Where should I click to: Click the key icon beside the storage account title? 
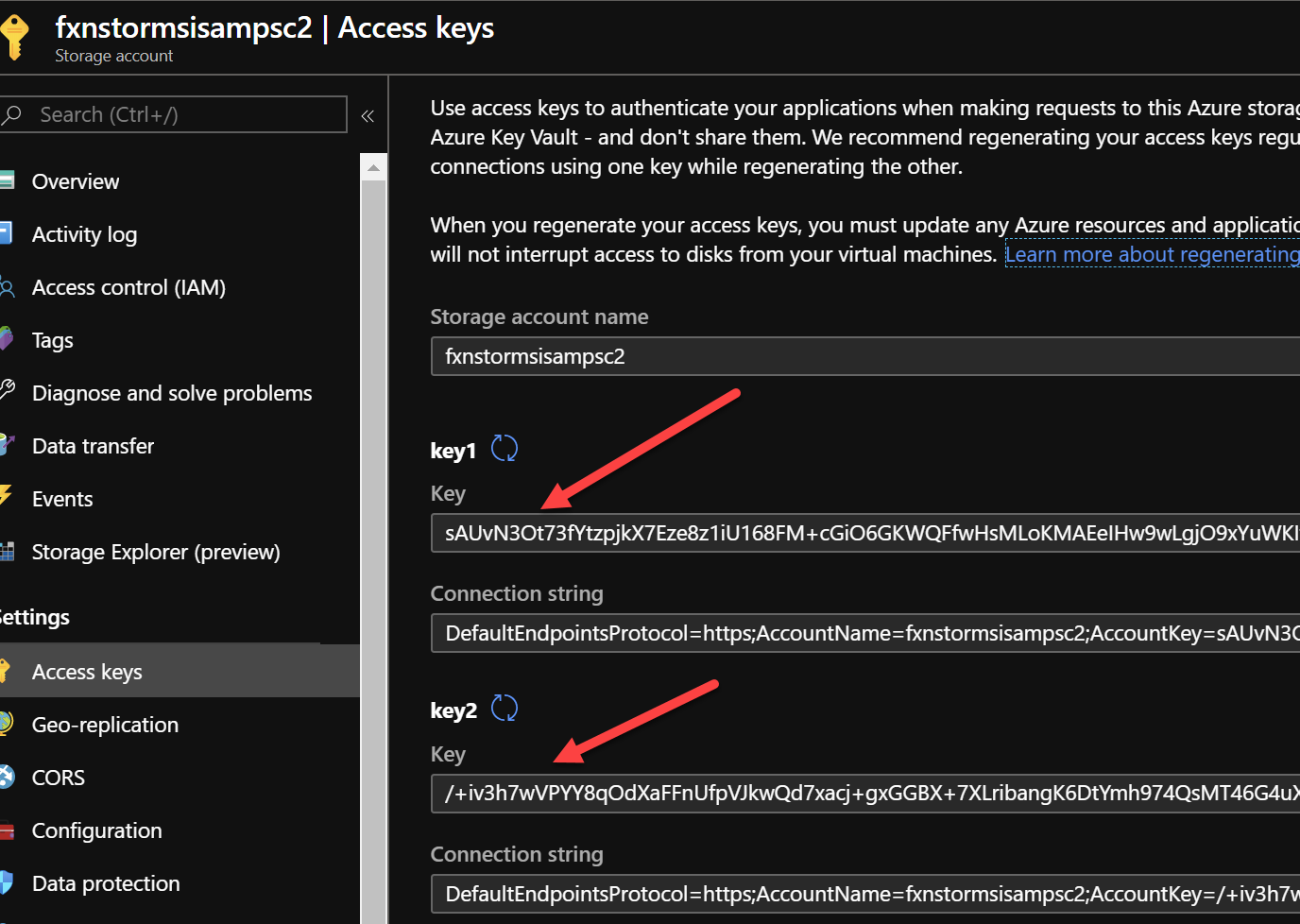click(x=14, y=37)
